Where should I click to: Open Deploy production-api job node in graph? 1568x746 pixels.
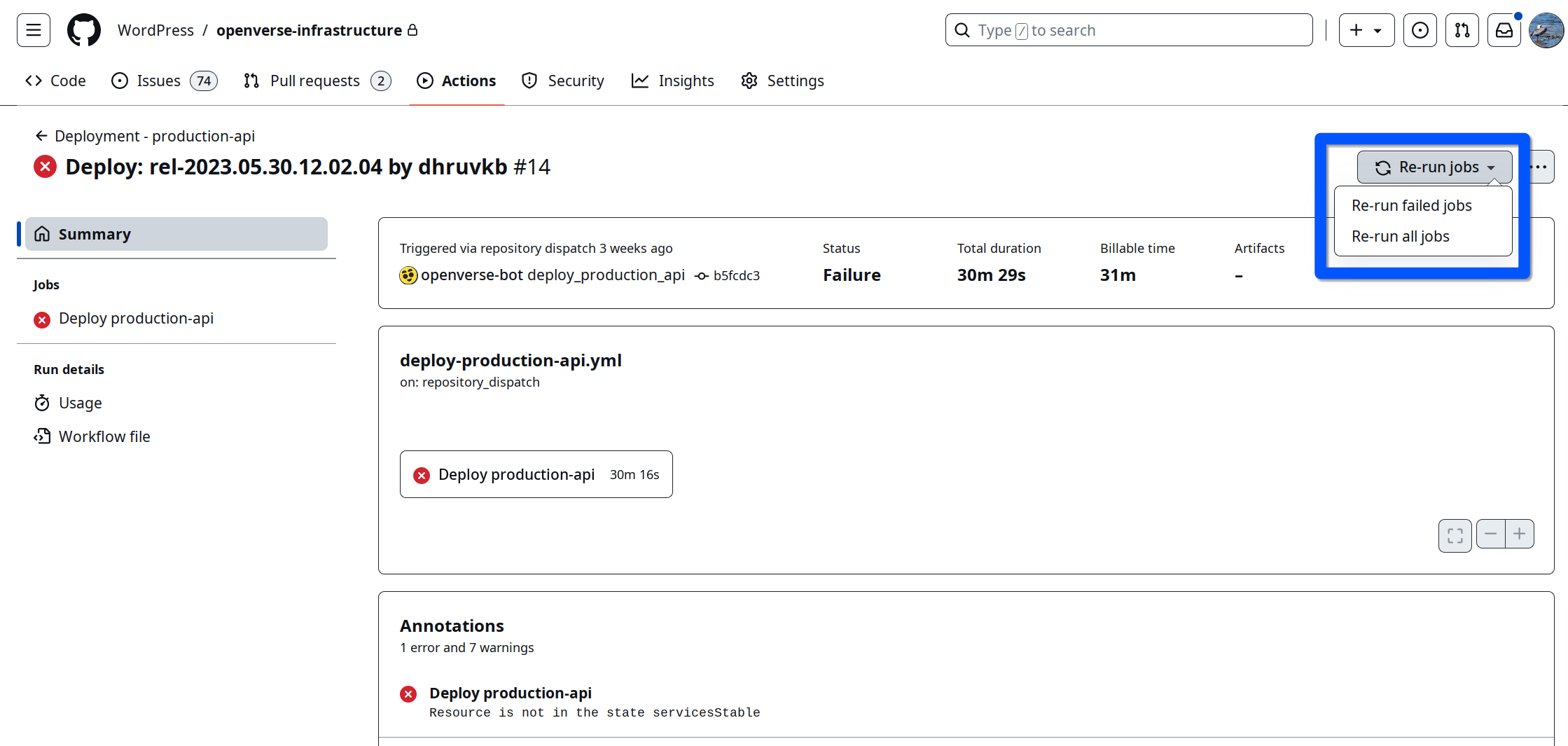tap(536, 474)
